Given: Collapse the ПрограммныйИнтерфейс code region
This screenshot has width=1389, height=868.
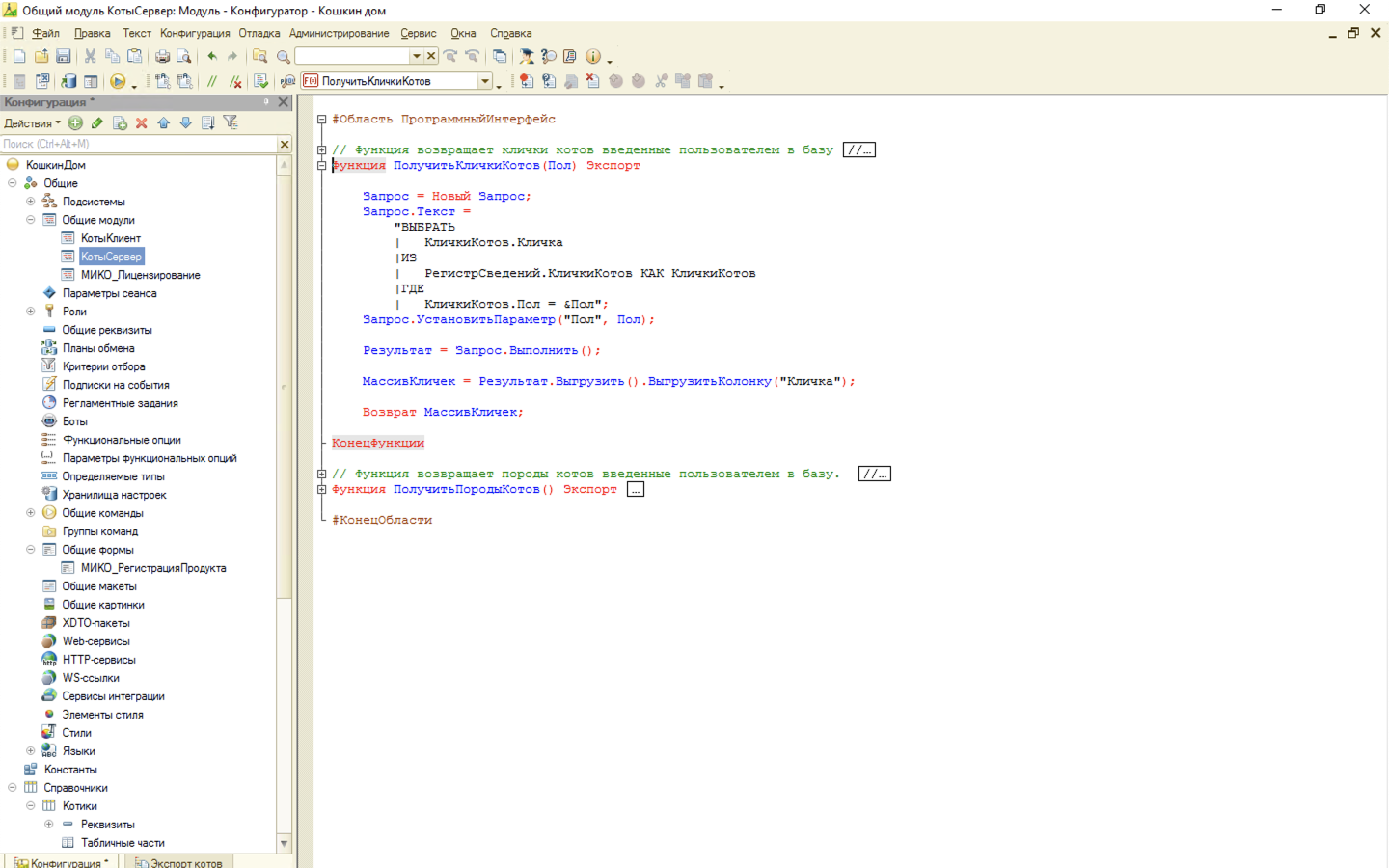Looking at the screenshot, I should (321, 119).
